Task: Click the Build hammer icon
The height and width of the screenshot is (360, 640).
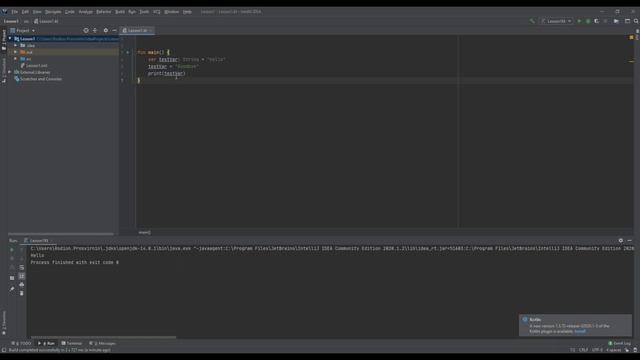Action: (x=532, y=21)
